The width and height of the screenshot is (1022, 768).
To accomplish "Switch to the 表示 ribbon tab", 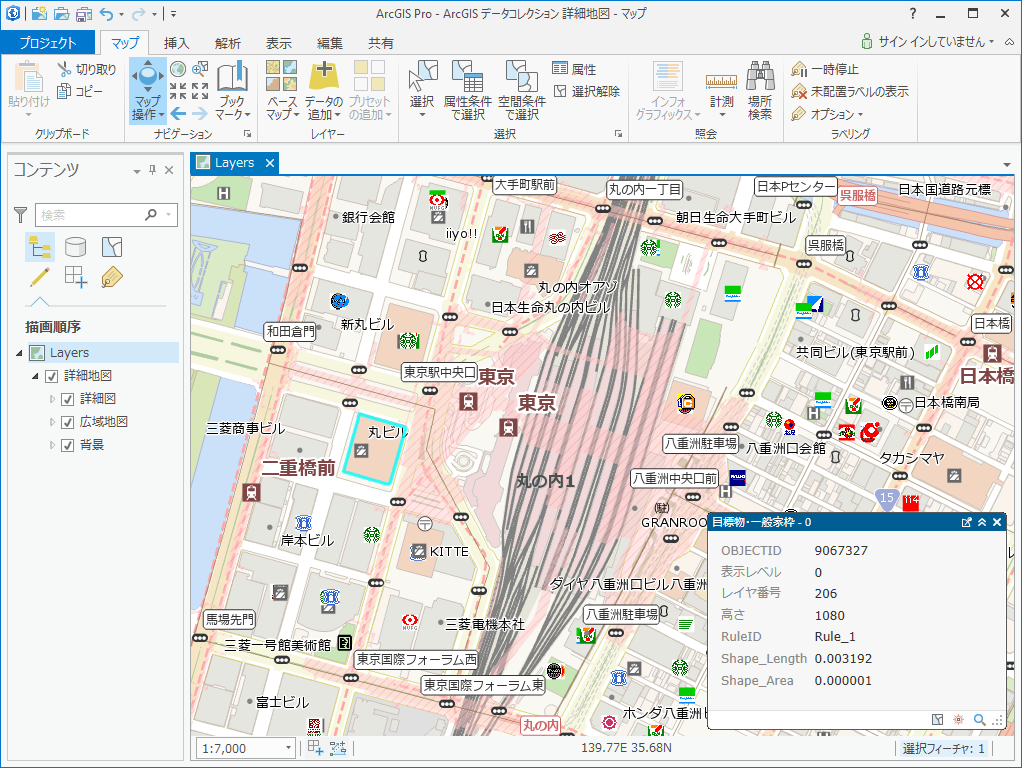I will tap(278, 43).
